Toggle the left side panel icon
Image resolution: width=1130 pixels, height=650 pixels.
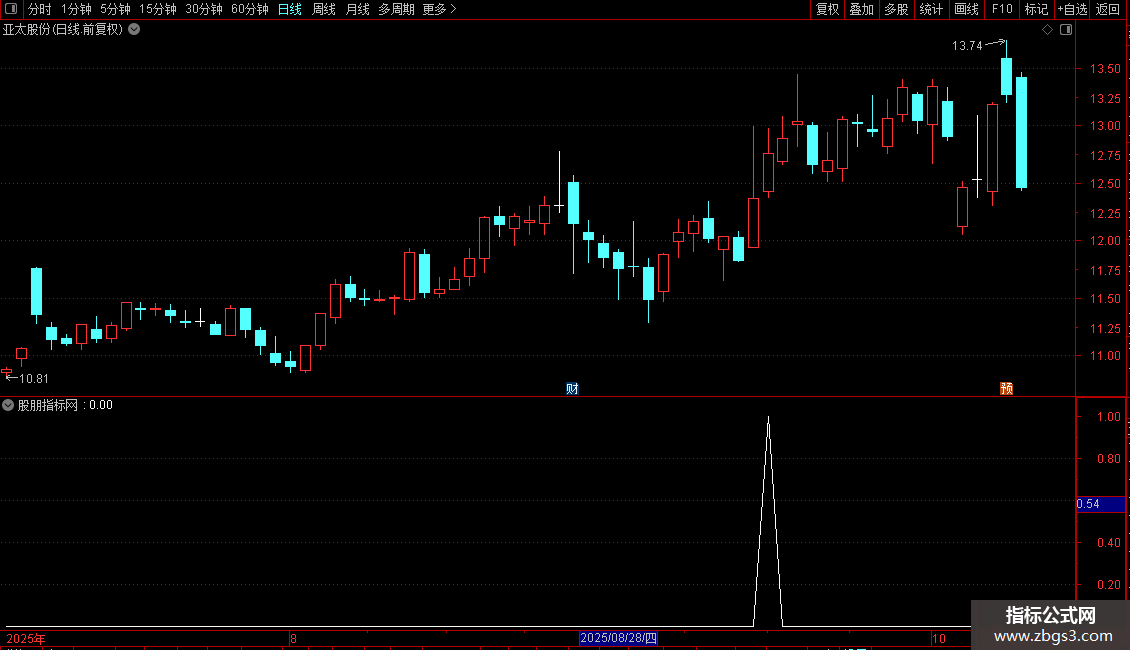(x=11, y=9)
